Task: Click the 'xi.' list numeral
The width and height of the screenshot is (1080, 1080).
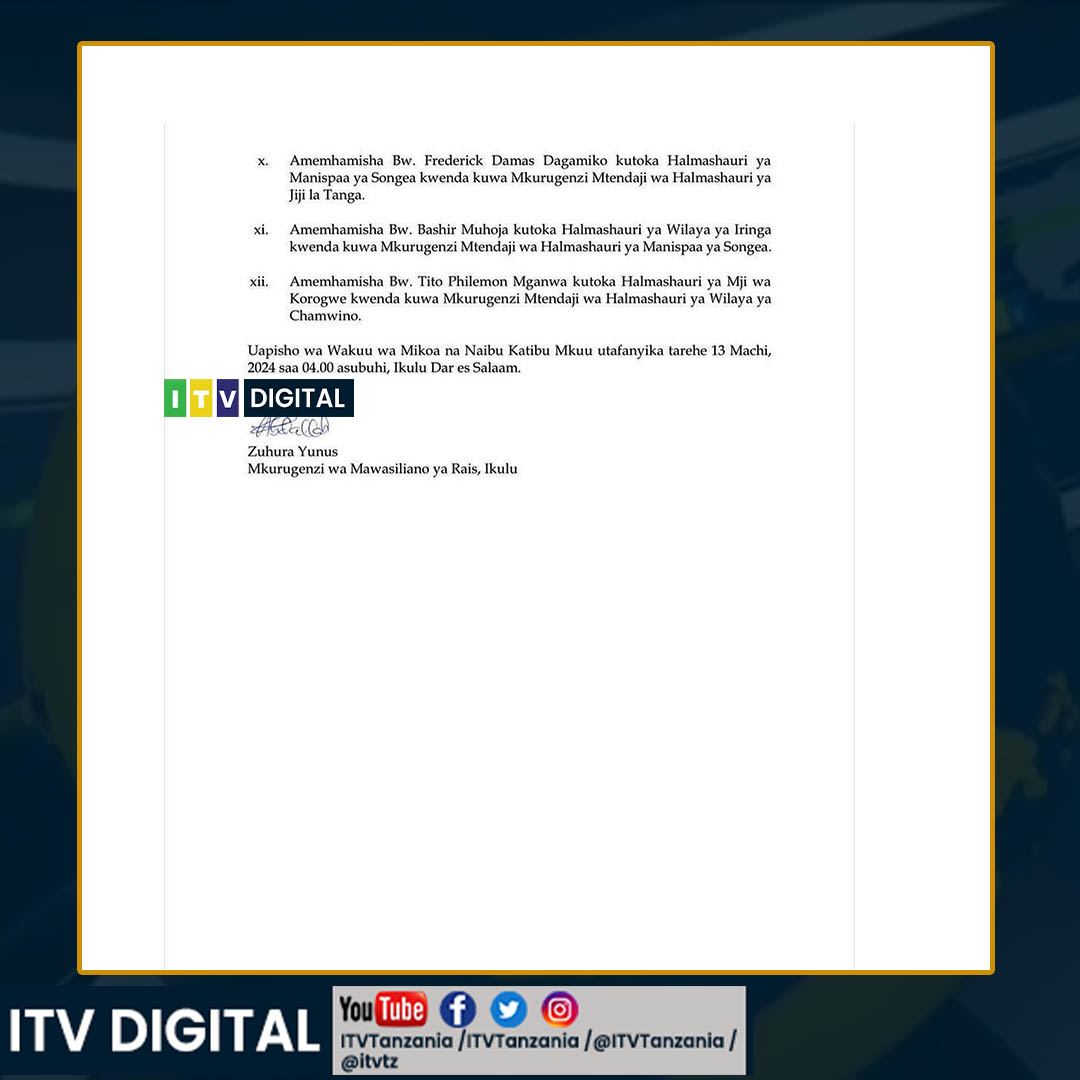Action: (x=261, y=230)
